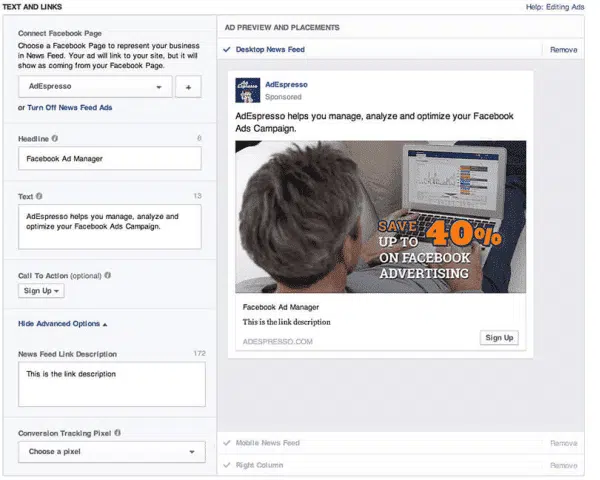
Task: Open Help: Editing Ads link
Action: coord(555,7)
